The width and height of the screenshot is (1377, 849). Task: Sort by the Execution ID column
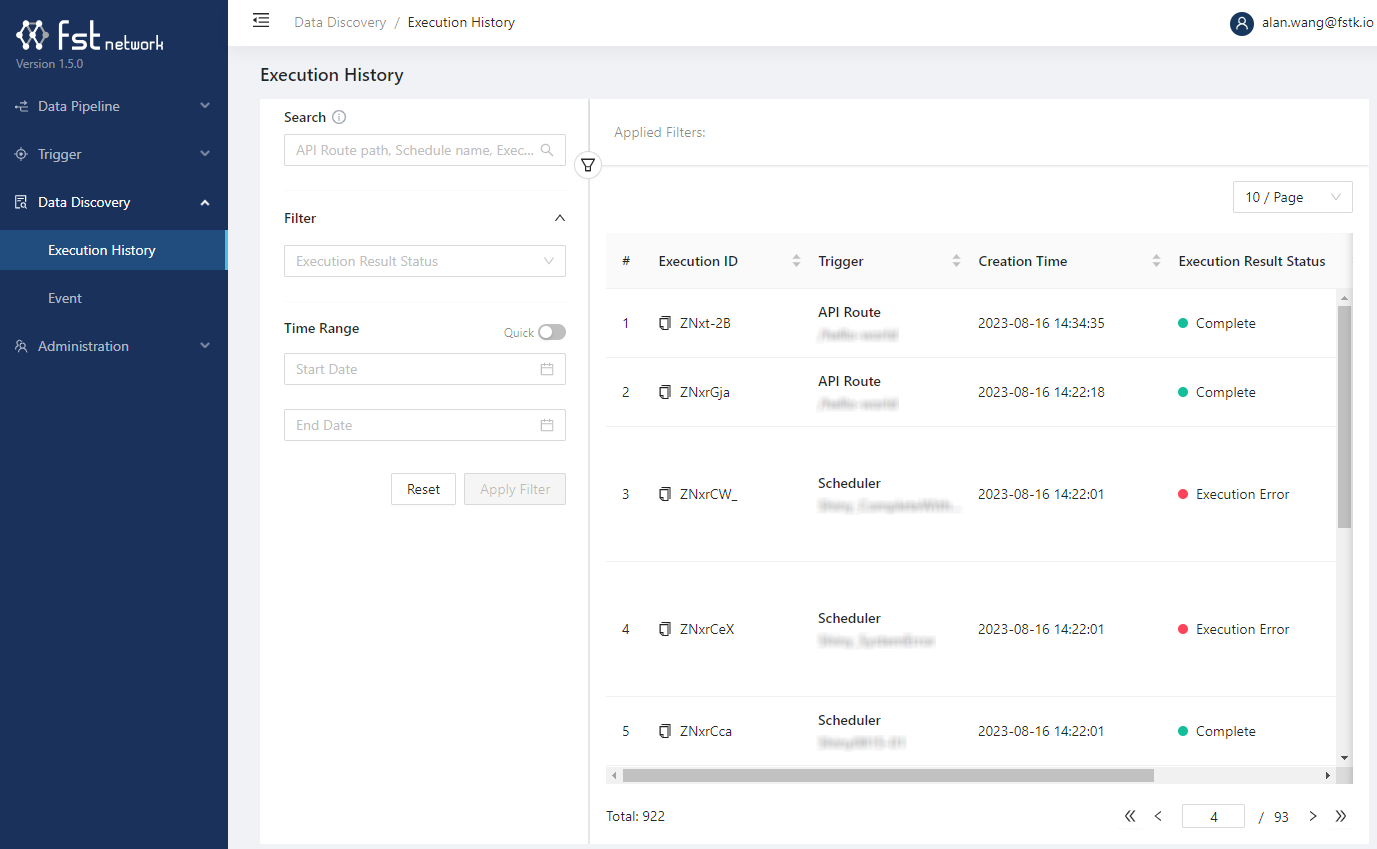coord(796,261)
